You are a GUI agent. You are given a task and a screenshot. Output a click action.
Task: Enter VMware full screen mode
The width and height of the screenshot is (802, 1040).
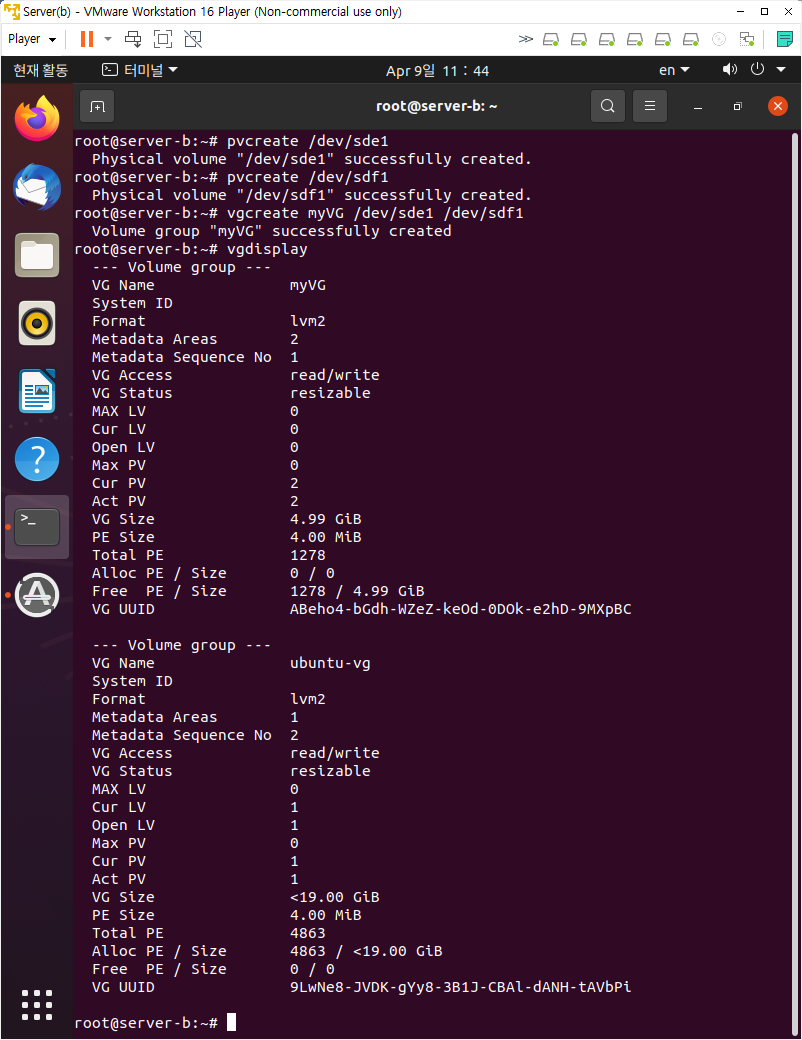[163, 39]
